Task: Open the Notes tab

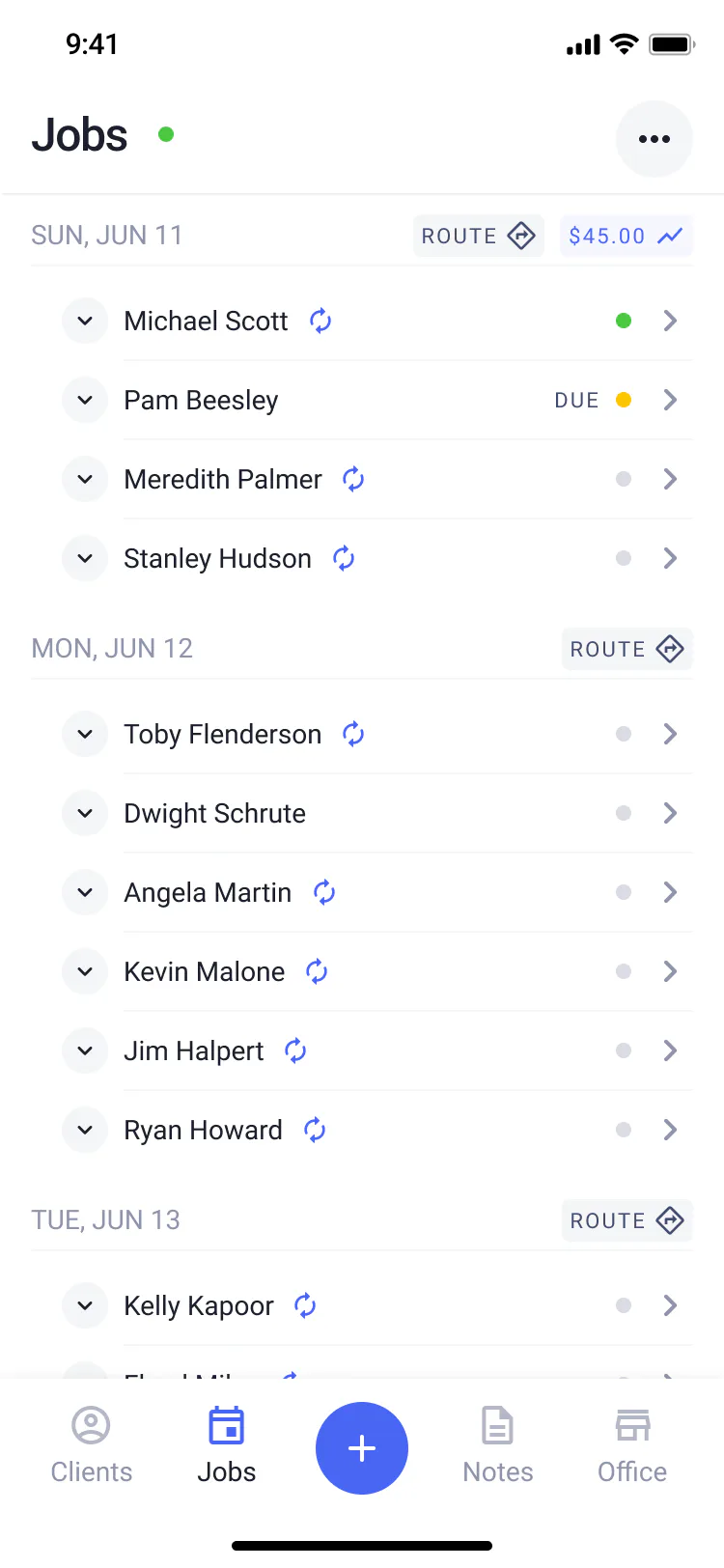Action: [x=498, y=1446]
